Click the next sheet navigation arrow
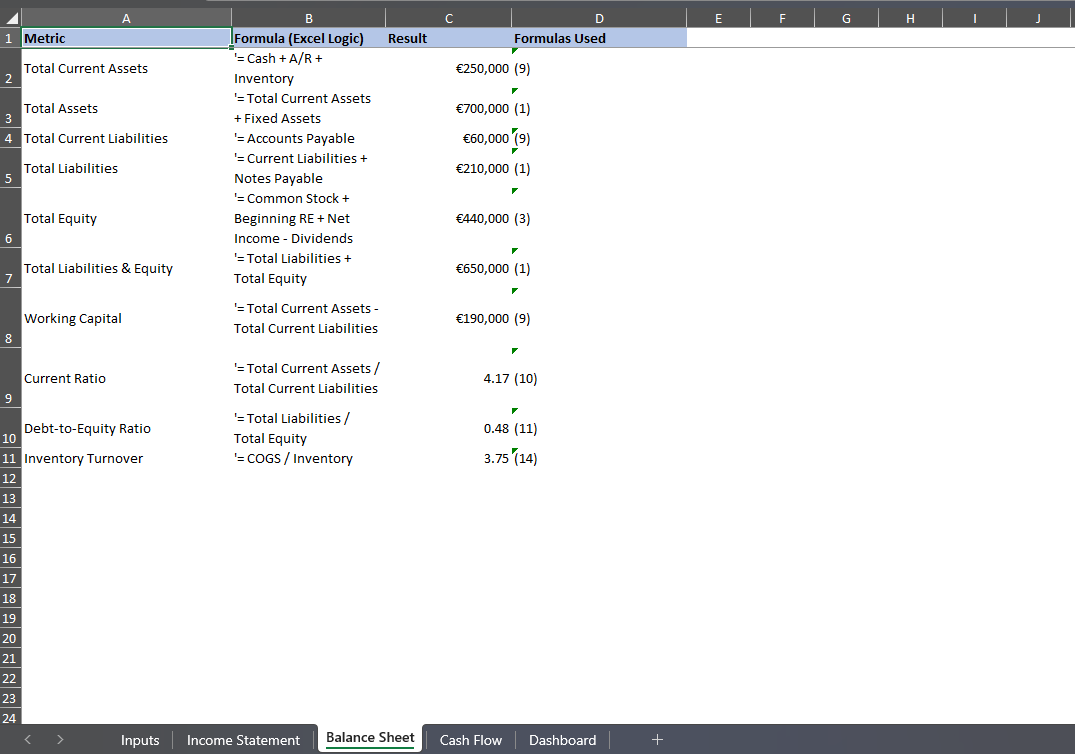This screenshot has width=1075, height=754. tap(60, 740)
